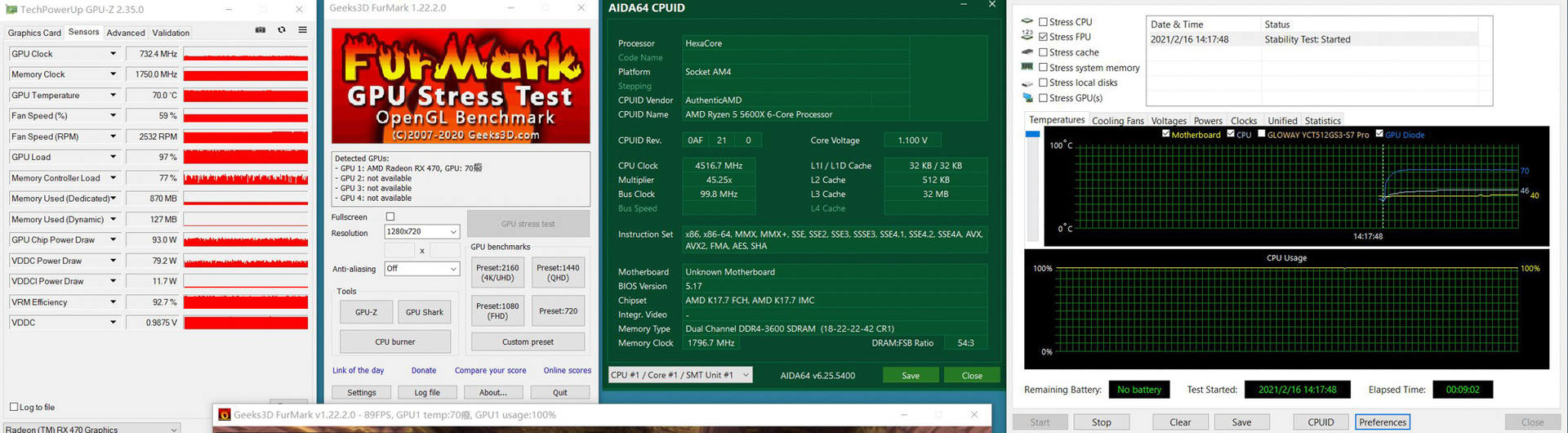1568x433 pixels.
Task: Click the GPU-Z refresh icon
Action: coord(282,30)
